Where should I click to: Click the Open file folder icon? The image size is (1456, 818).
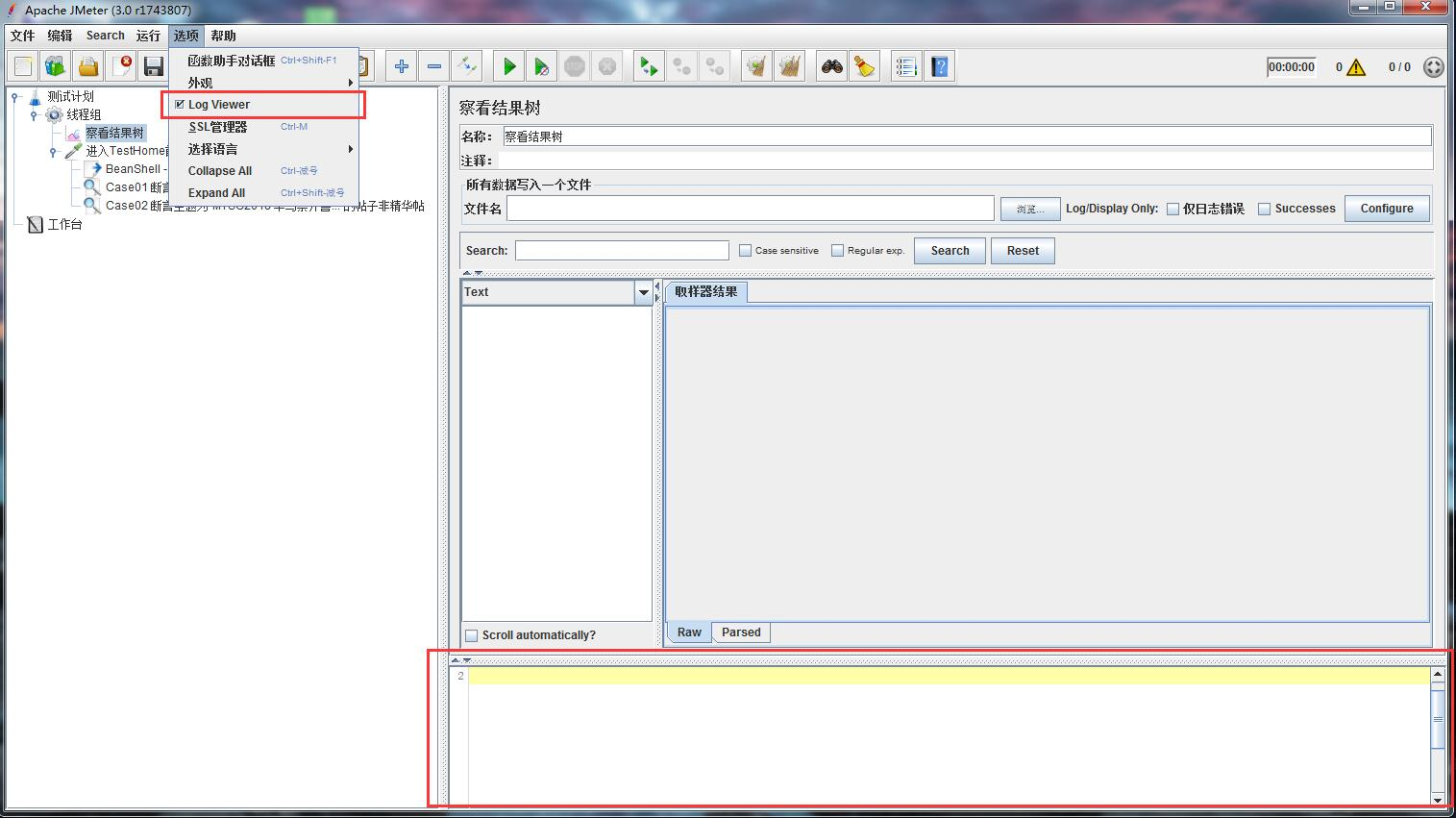coord(88,66)
